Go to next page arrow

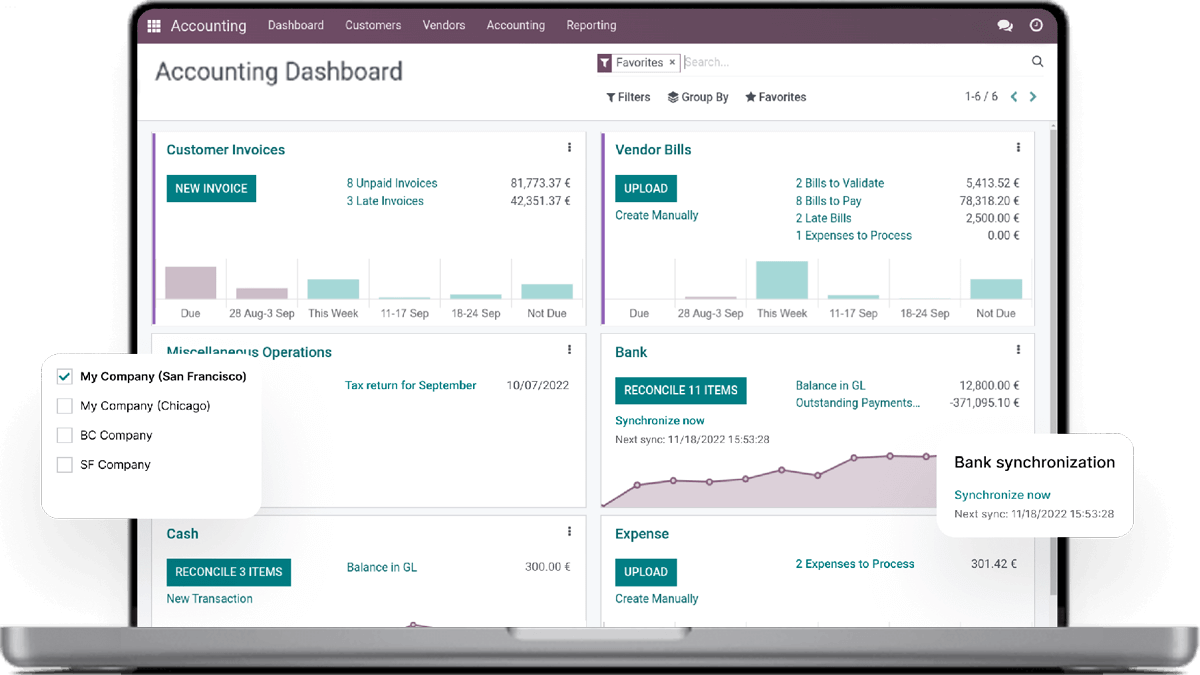coord(1033,97)
